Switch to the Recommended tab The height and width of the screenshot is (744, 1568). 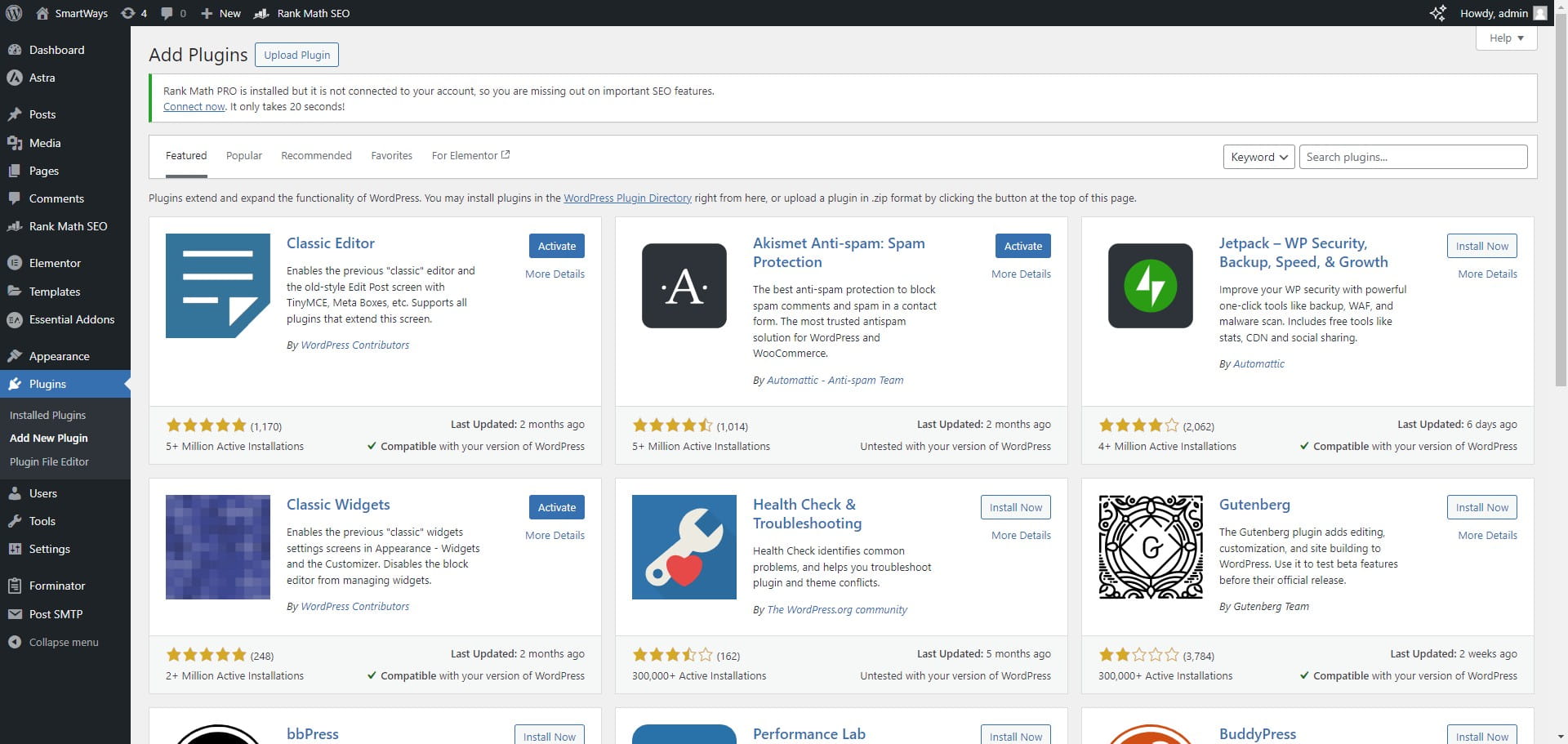pyautogui.click(x=316, y=156)
